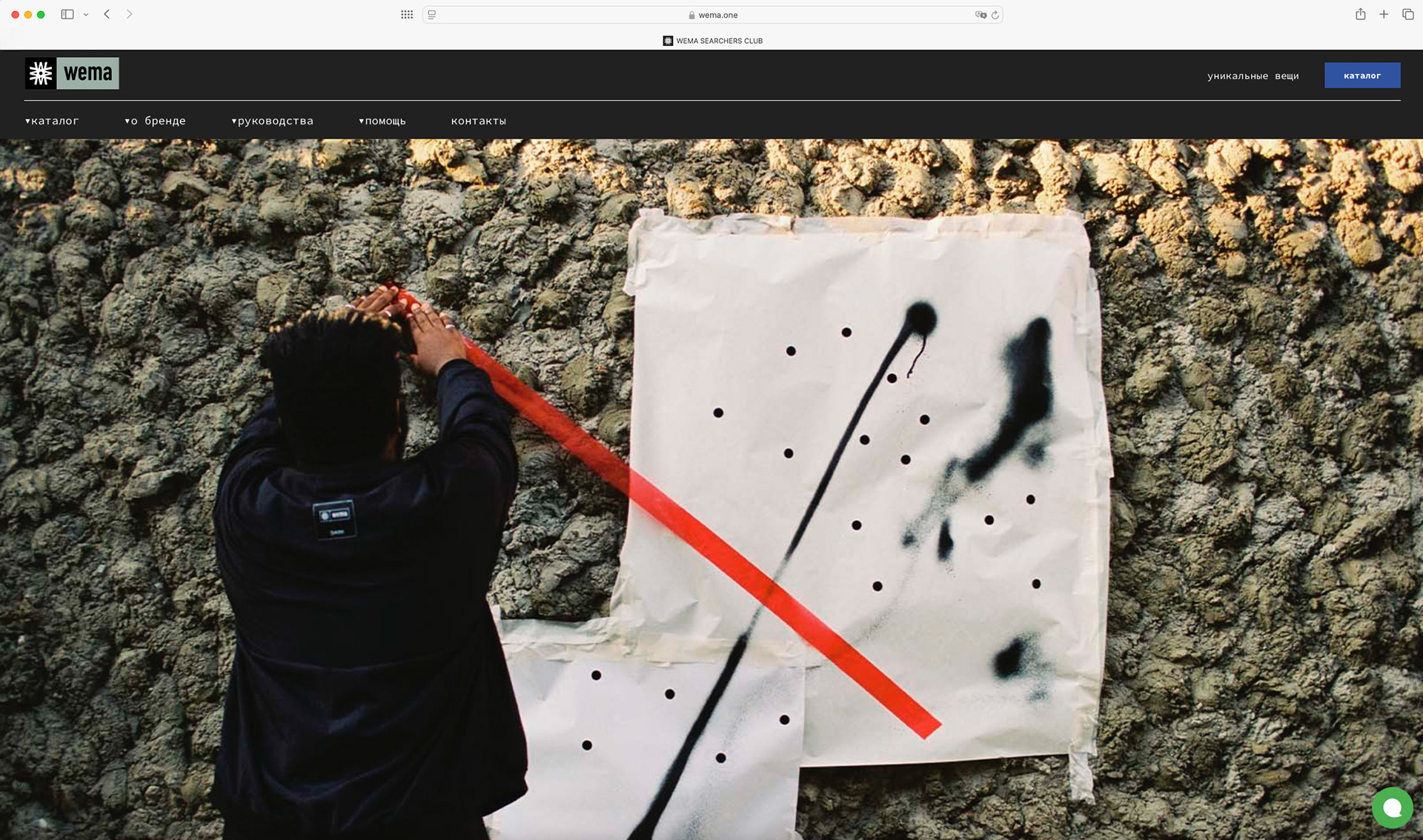Image resolution: width=1423 pixels, height=840 pixels.
Task: Click the translate page icon
Action: (980, 15)
